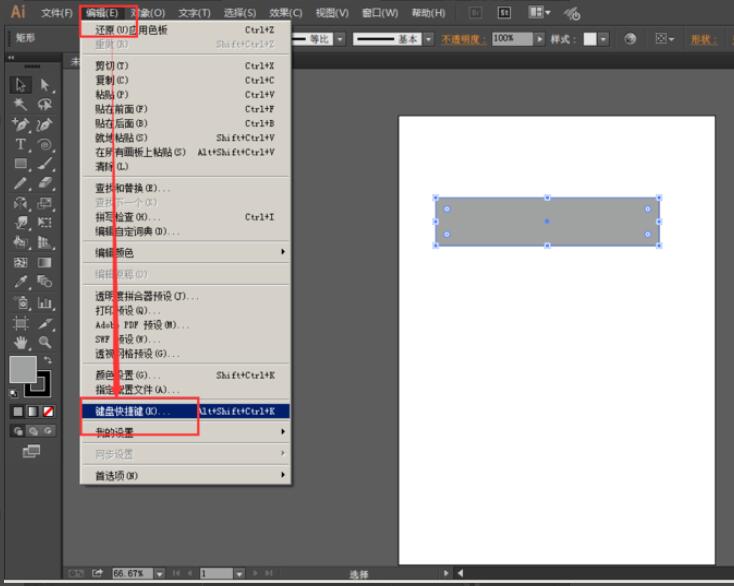Click the 形状 shape link
The image size is (734, 586).
coord(704,39)
